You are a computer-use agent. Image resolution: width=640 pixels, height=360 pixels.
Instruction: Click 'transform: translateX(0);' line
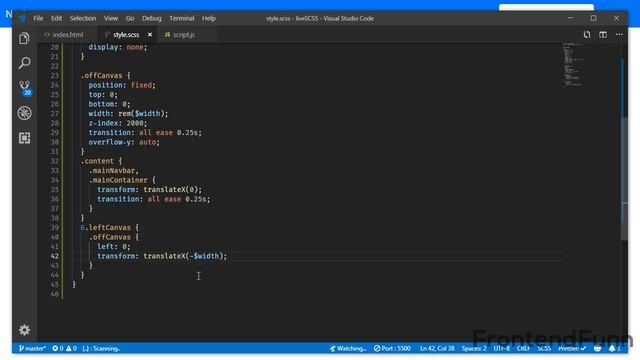point(149,189)
